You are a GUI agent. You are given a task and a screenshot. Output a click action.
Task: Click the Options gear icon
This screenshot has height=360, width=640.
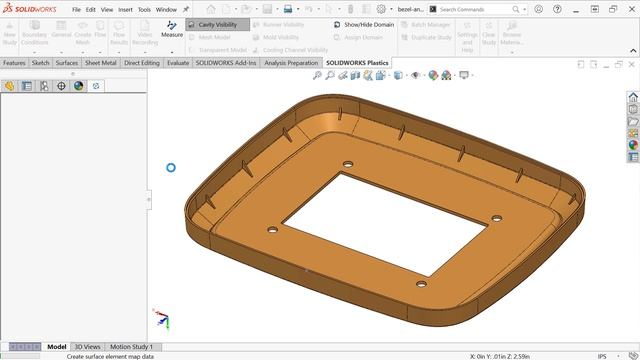coord(381,9)
